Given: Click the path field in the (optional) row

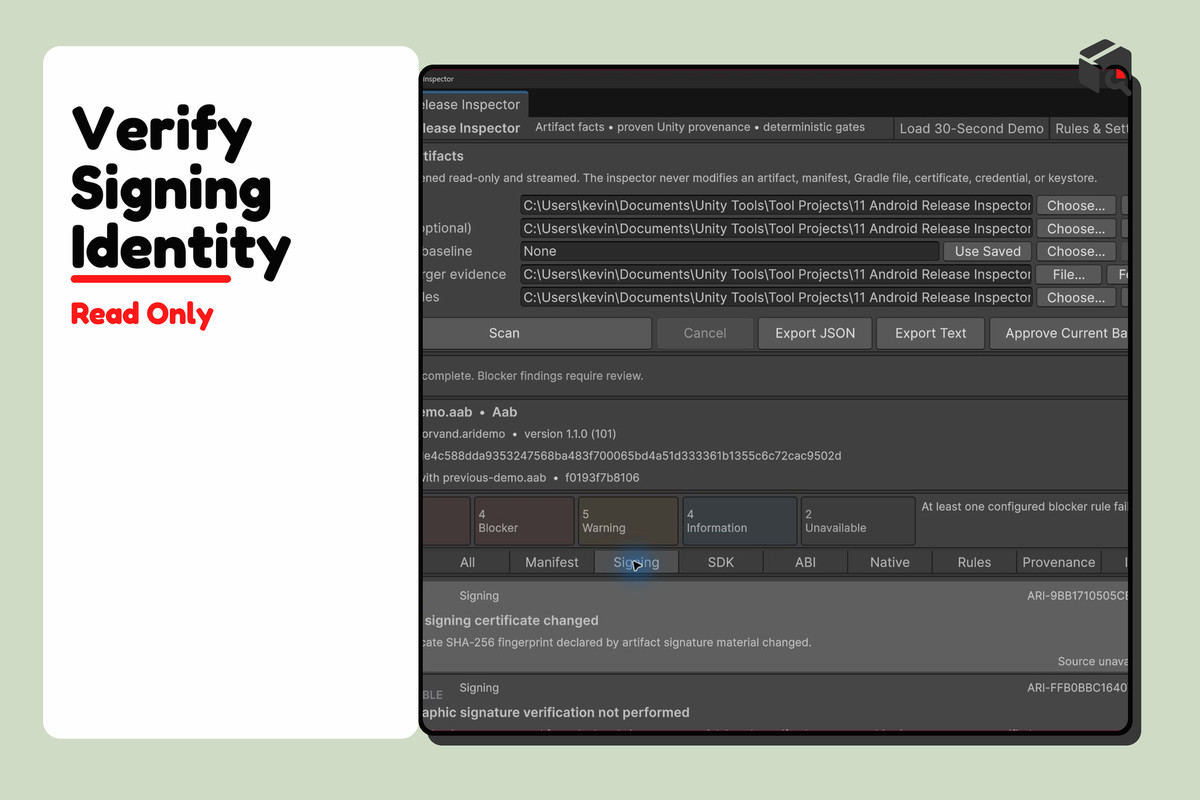Looking at the screenshot, I should click(x=776, y=228).
